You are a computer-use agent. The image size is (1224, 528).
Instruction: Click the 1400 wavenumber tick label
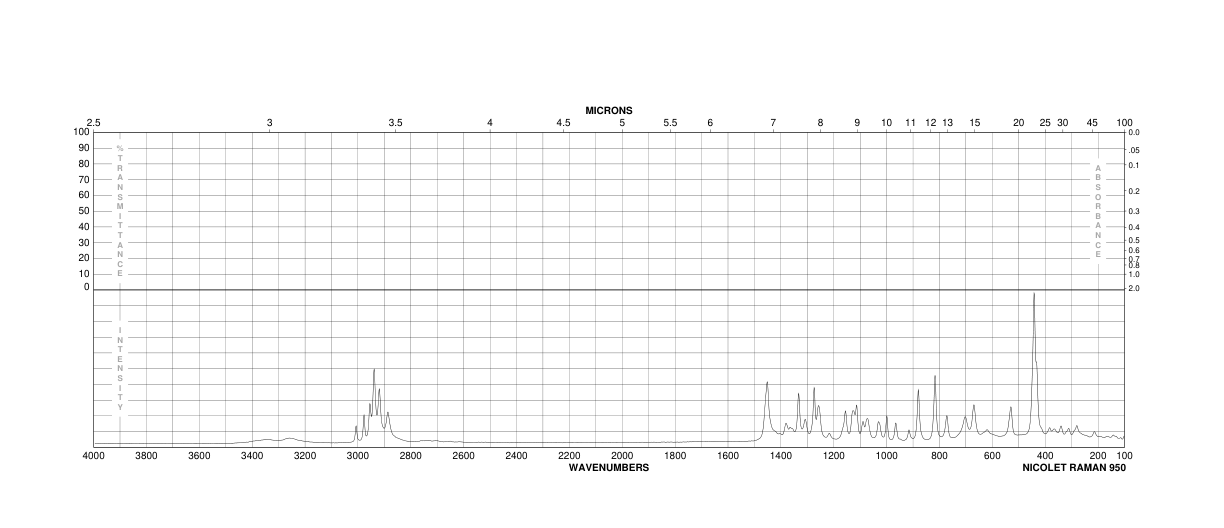[781, 456]
